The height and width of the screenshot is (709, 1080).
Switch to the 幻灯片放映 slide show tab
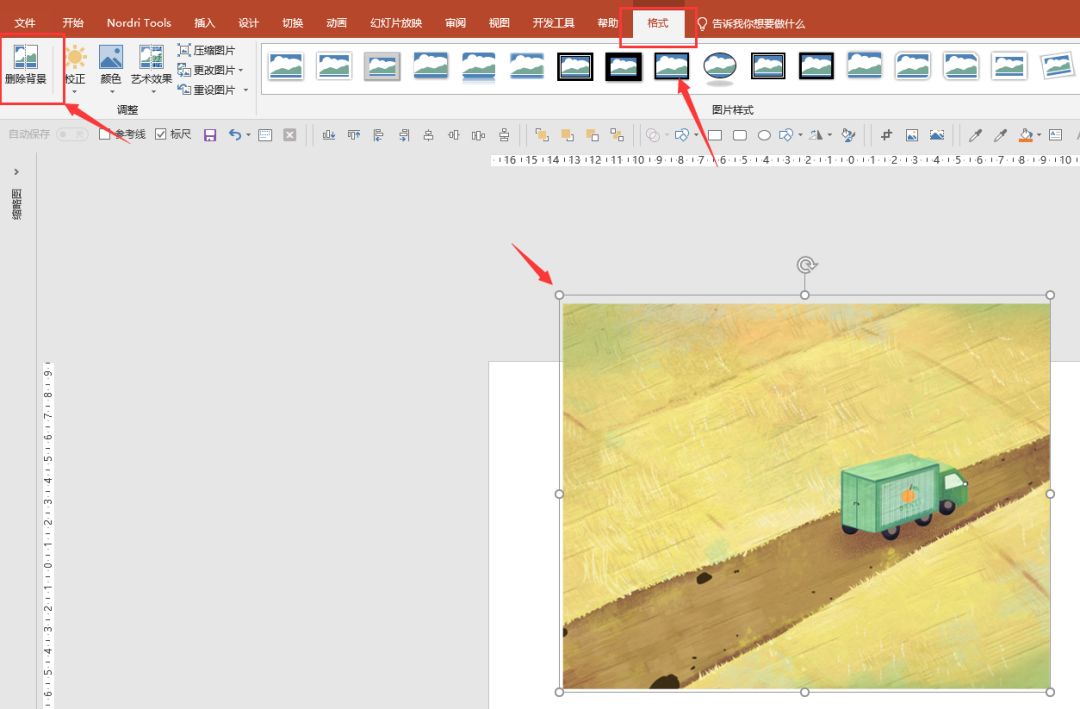pyautogui.click(x=396, y=23)
